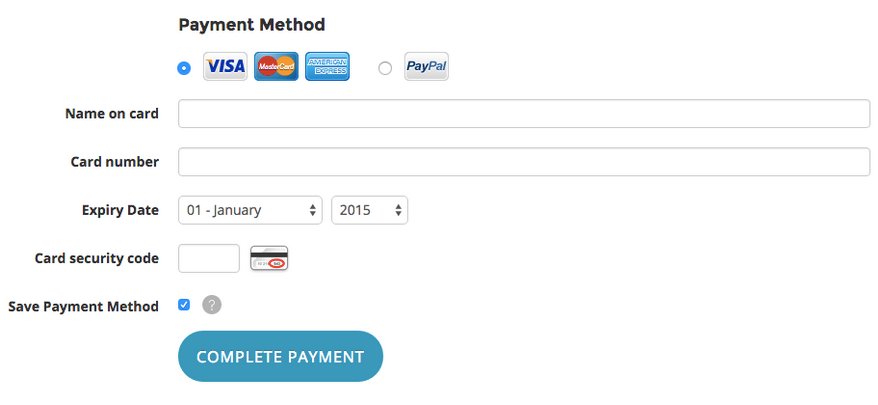Screen dimensions: 878x405
Task: Select the credit card radio button
Action: pyautogui.click(x=184, y=68)
